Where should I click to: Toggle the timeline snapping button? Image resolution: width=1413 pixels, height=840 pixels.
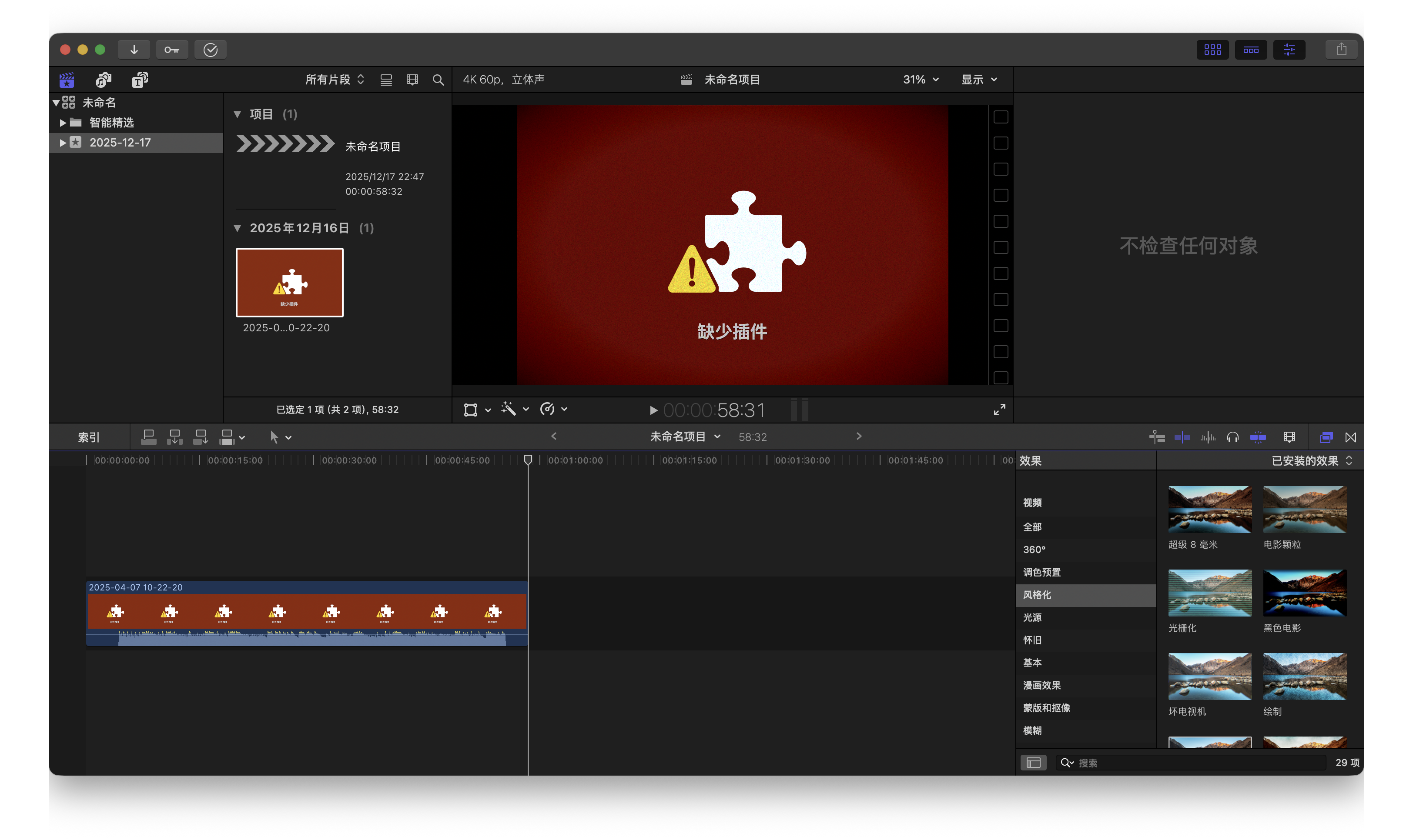(1258, 437)
